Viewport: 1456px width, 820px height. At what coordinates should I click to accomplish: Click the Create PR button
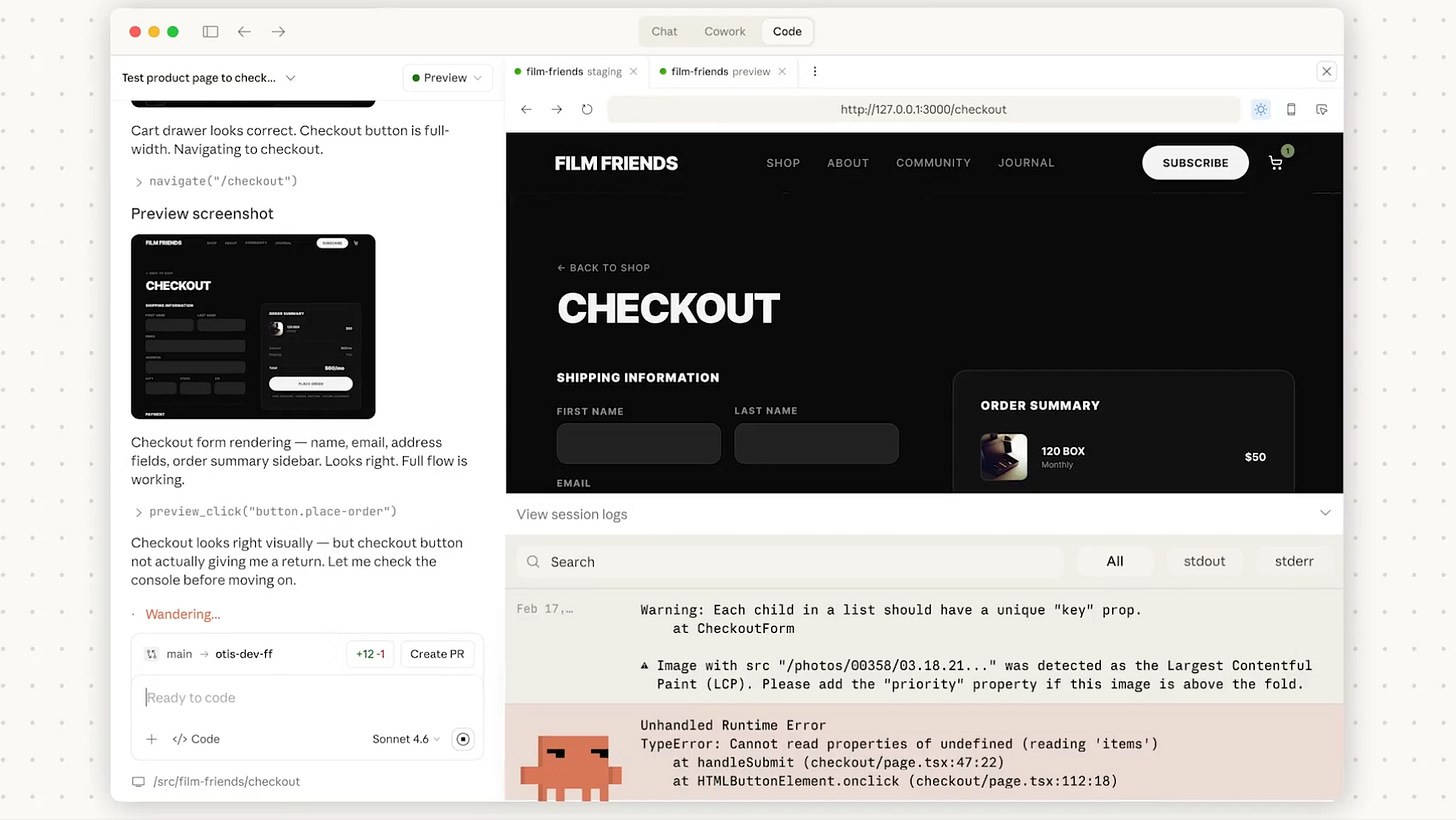click(437, 654)
